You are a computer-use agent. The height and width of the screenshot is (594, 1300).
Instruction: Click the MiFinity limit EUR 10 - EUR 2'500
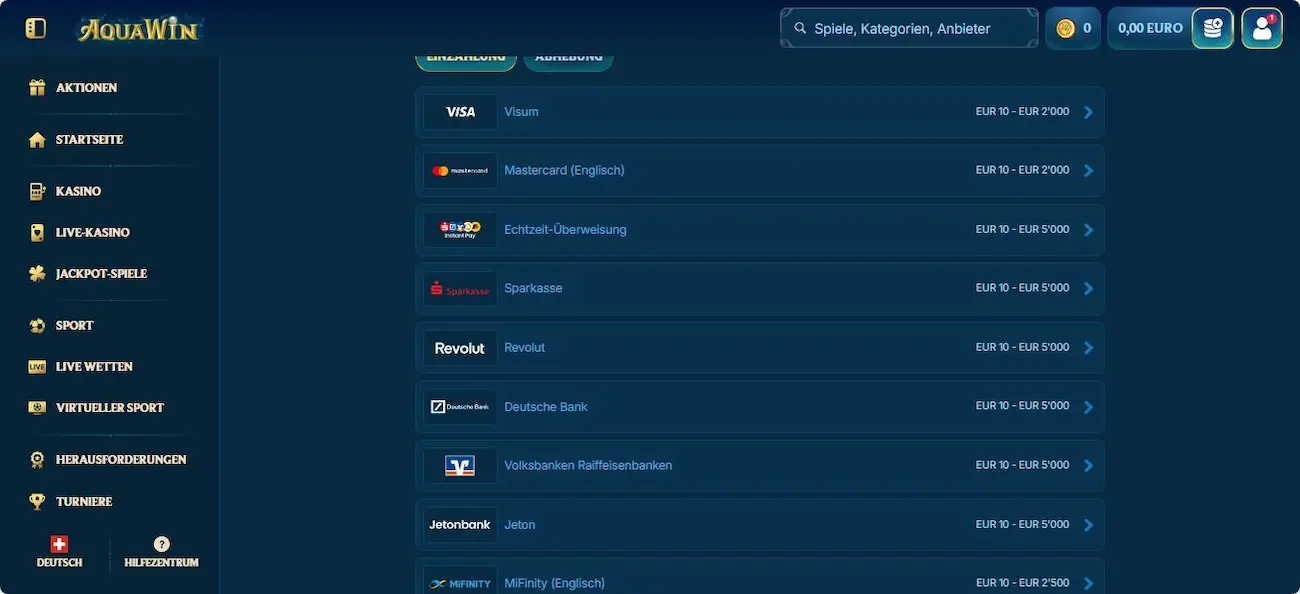click(x=1022, y=583)
